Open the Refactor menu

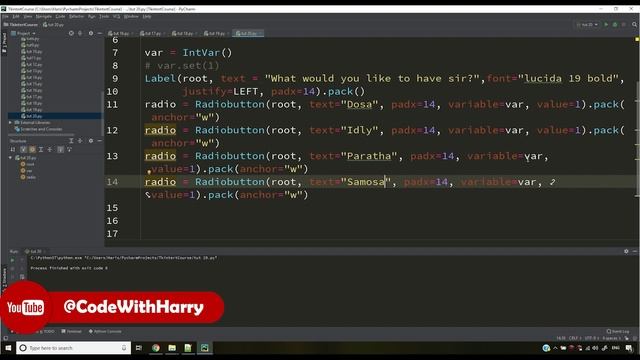[76, 16]
